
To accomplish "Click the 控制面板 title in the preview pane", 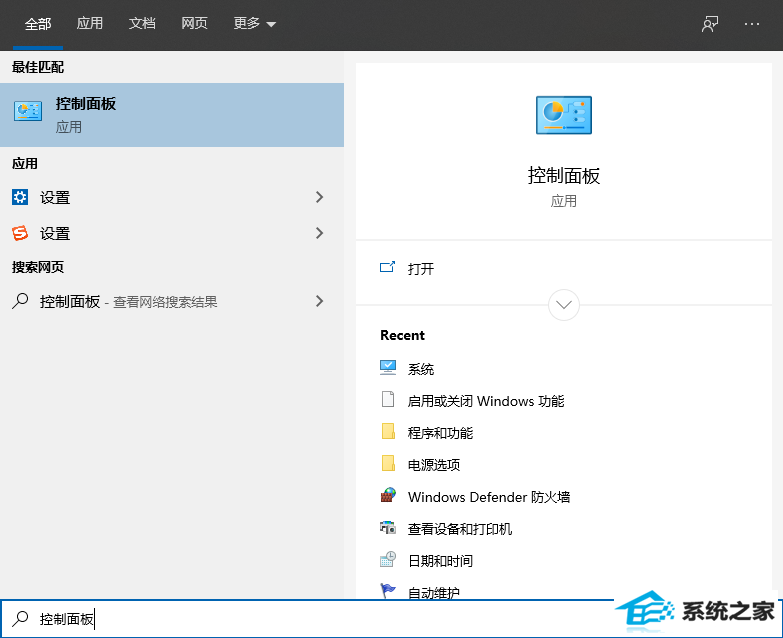I will click(564, 176).
